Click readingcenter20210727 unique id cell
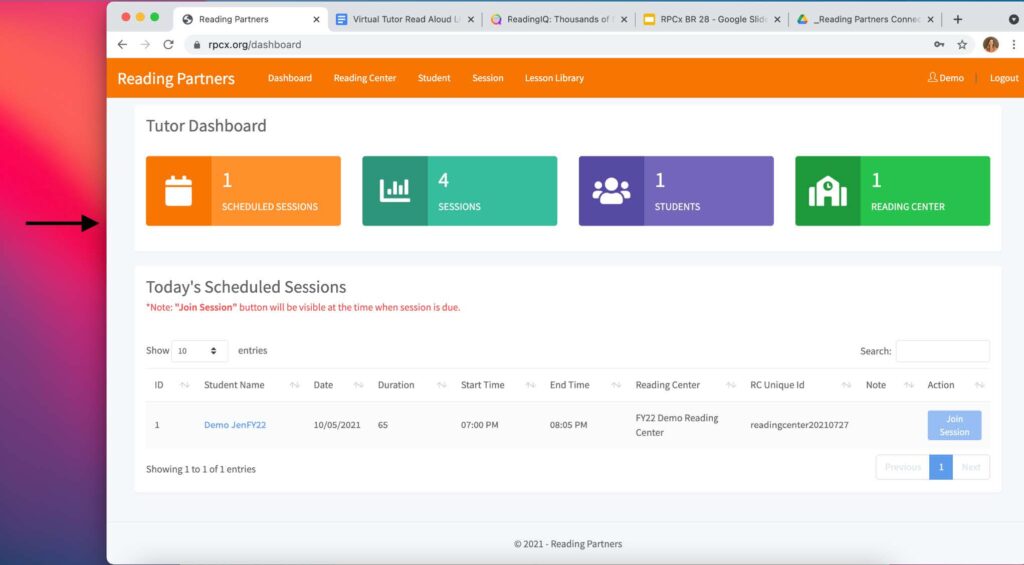Screen dimensions: 1024x565 pos(799,425)
